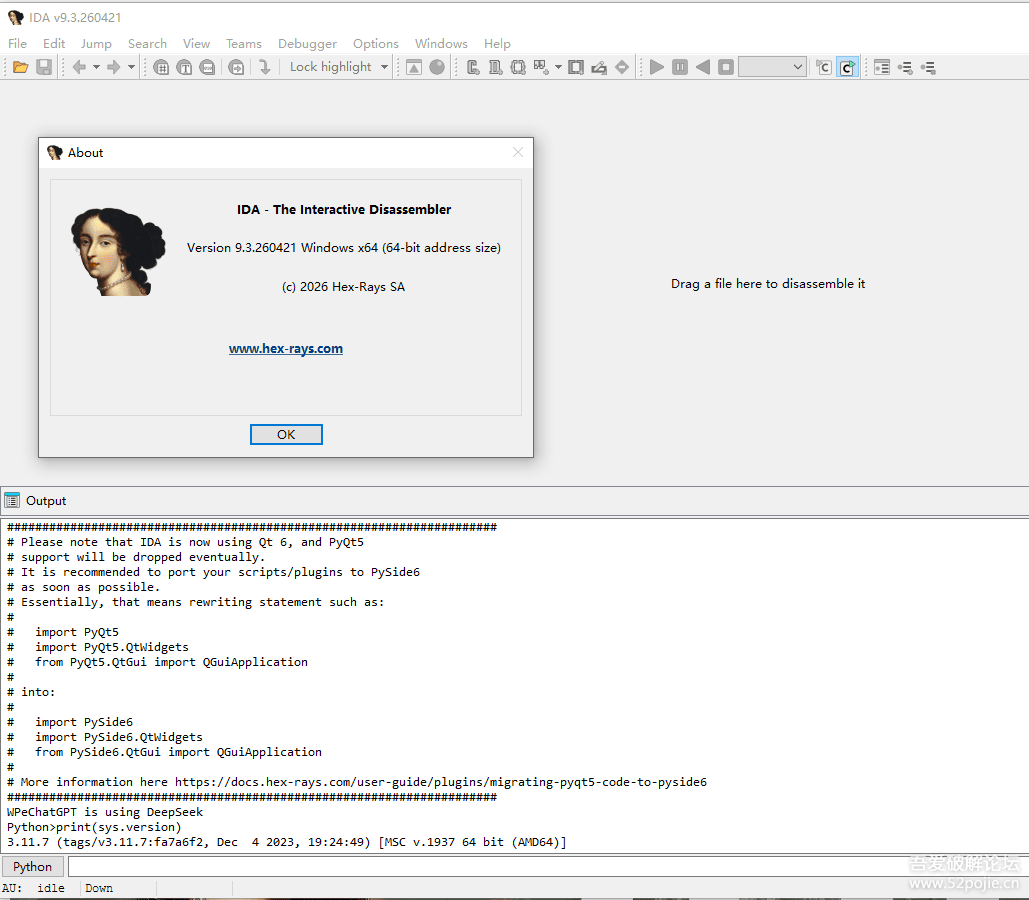The width and height of the screenshot is (1029, 900).
Task: Open the Search menu
Action: pyautogui.click(x=147, y=43)
